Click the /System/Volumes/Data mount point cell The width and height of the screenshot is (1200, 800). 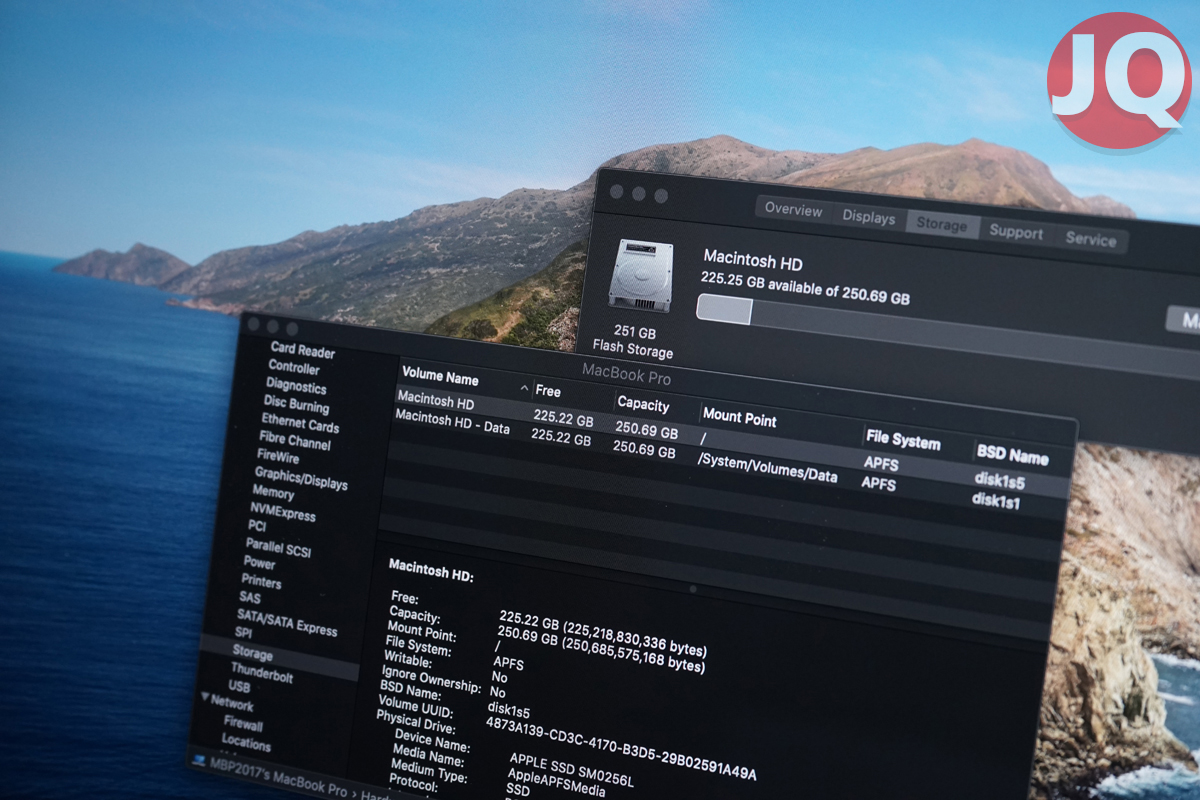(767, 469)
